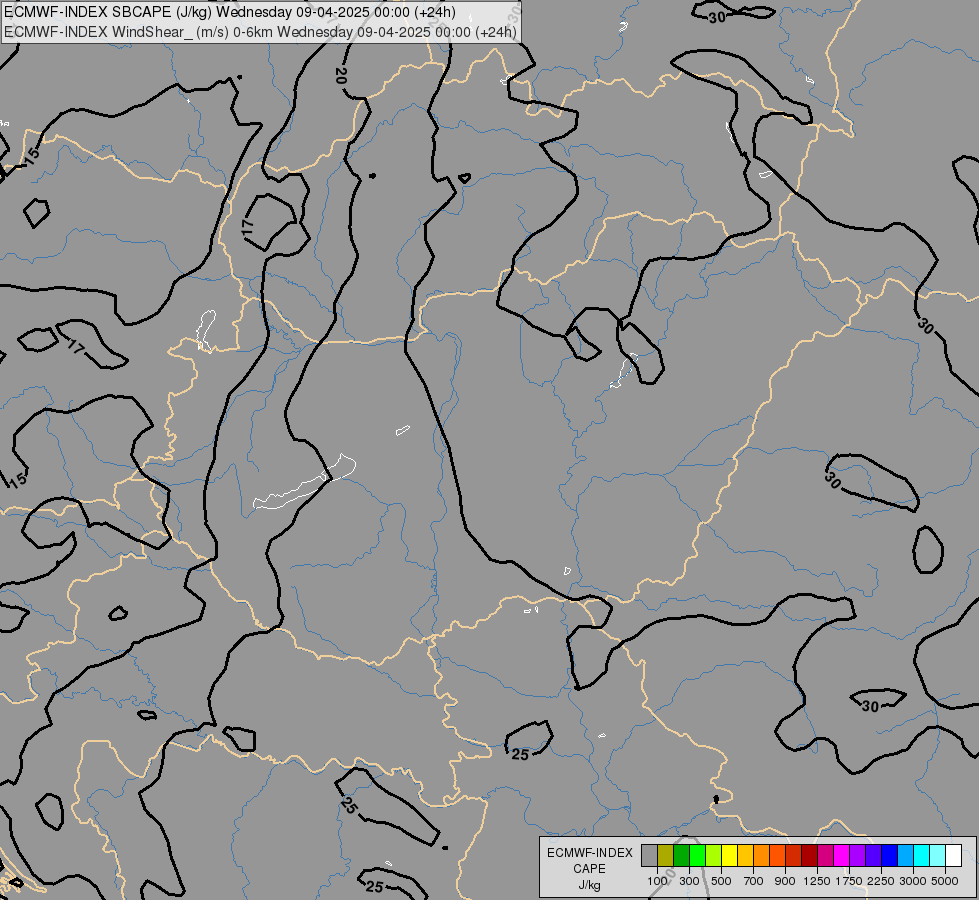Click the orange legend swatch
Viewport: 979px width, 900px height.
click(x=761, y=855)
